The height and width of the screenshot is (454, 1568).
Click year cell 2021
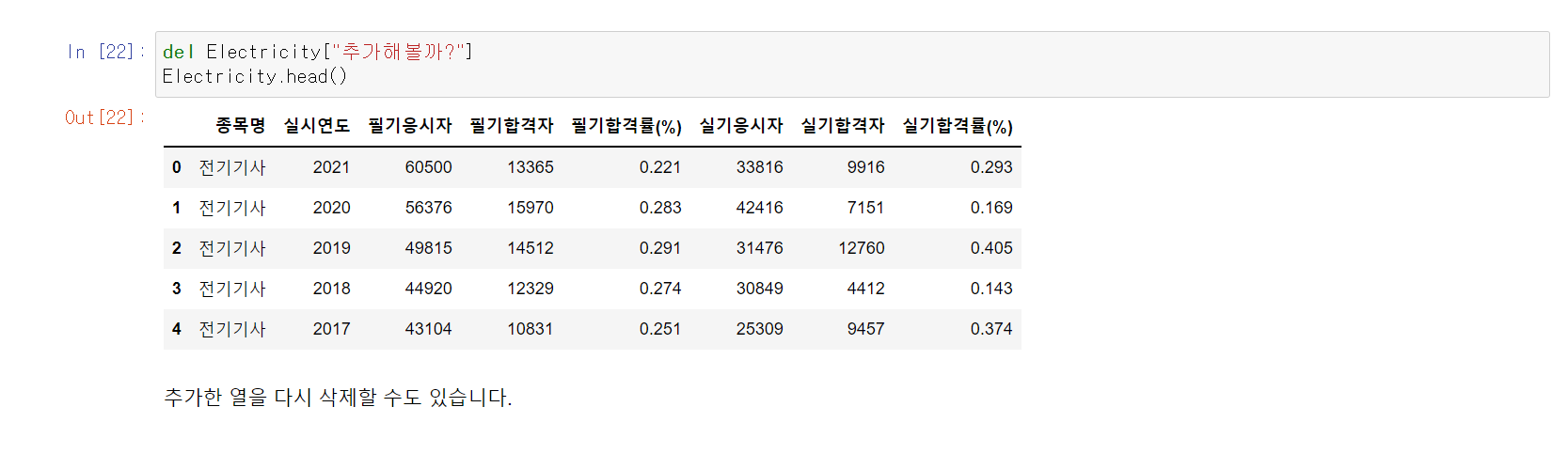[x=331, y=167]
